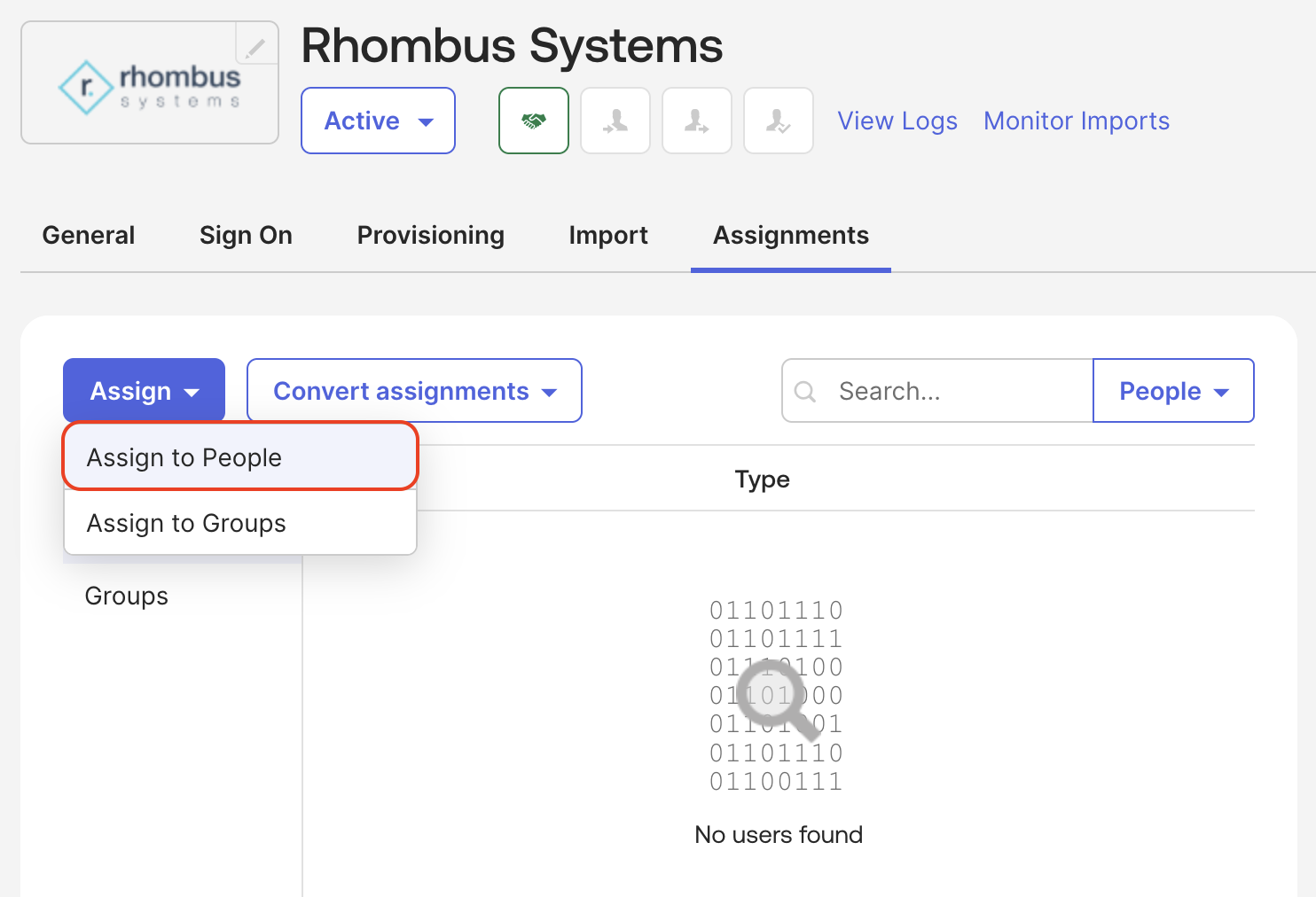Open the People filter dropdown

click(1173, 390)
